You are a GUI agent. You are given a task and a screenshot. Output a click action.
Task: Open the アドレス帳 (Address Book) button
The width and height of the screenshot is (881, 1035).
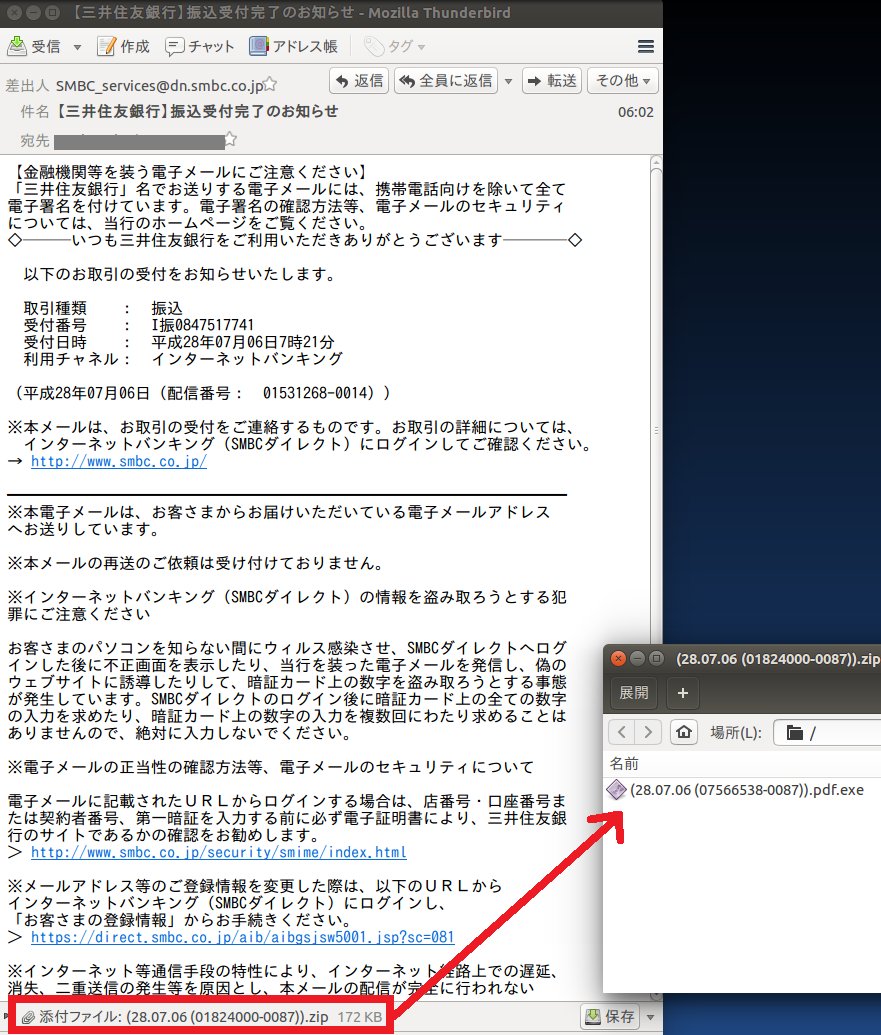coord(294,46)
